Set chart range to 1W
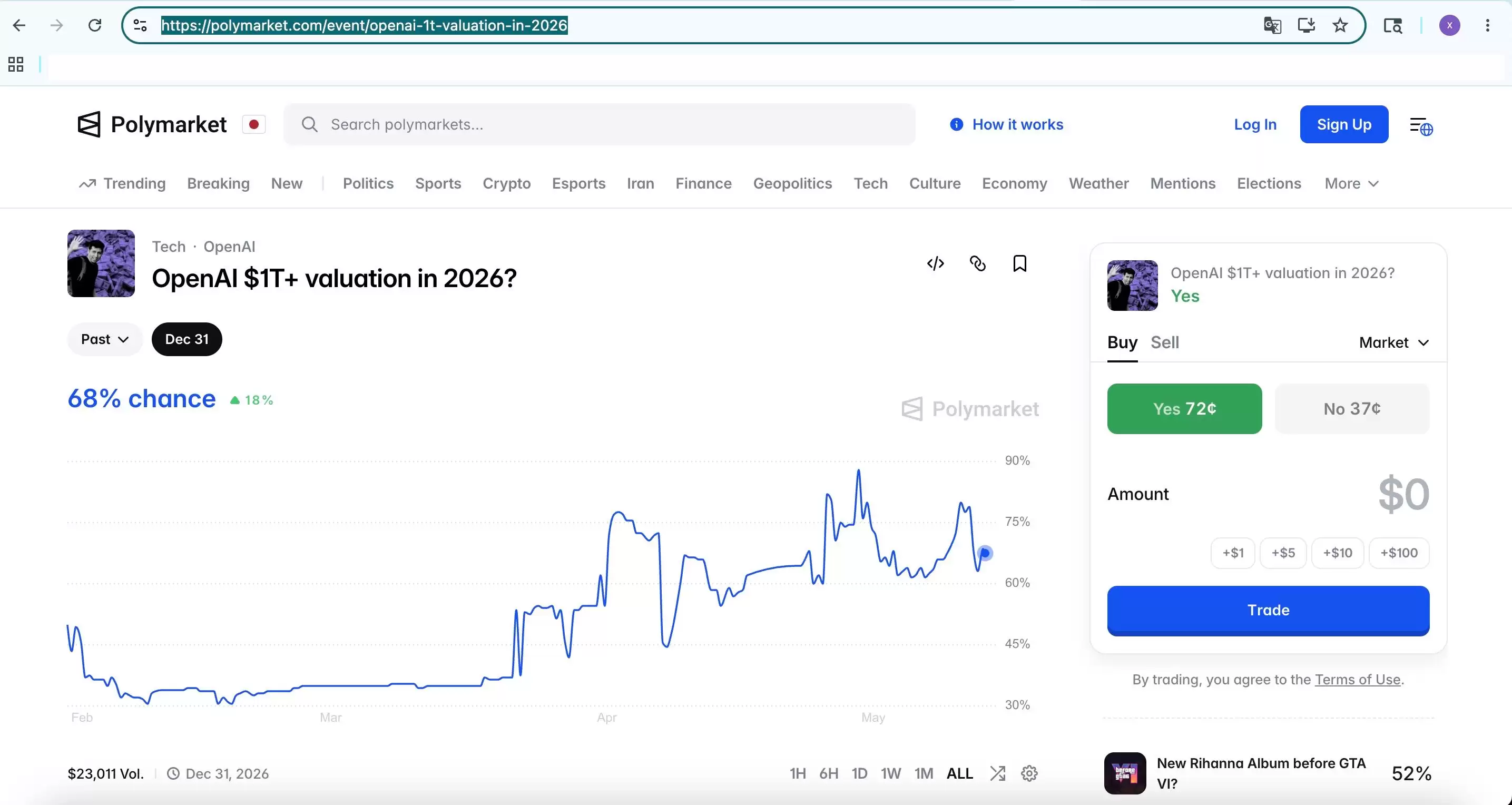 pos(890,773)
